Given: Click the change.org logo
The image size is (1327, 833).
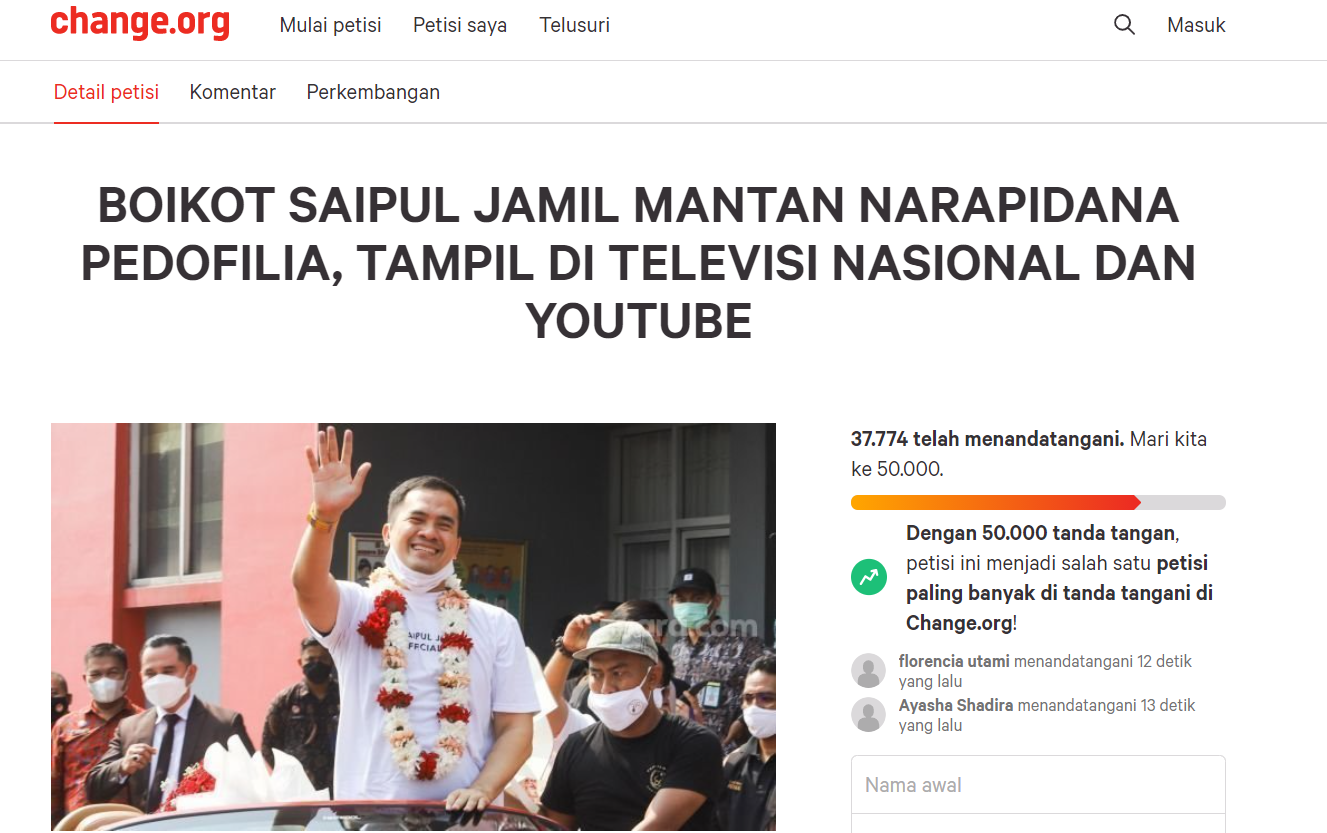Looking at the screenshot, I should [x=140, y=22].
